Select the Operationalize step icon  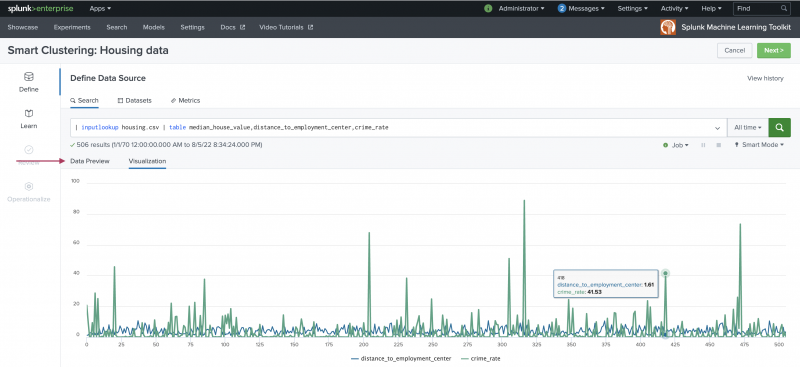(x=29, y=186)
